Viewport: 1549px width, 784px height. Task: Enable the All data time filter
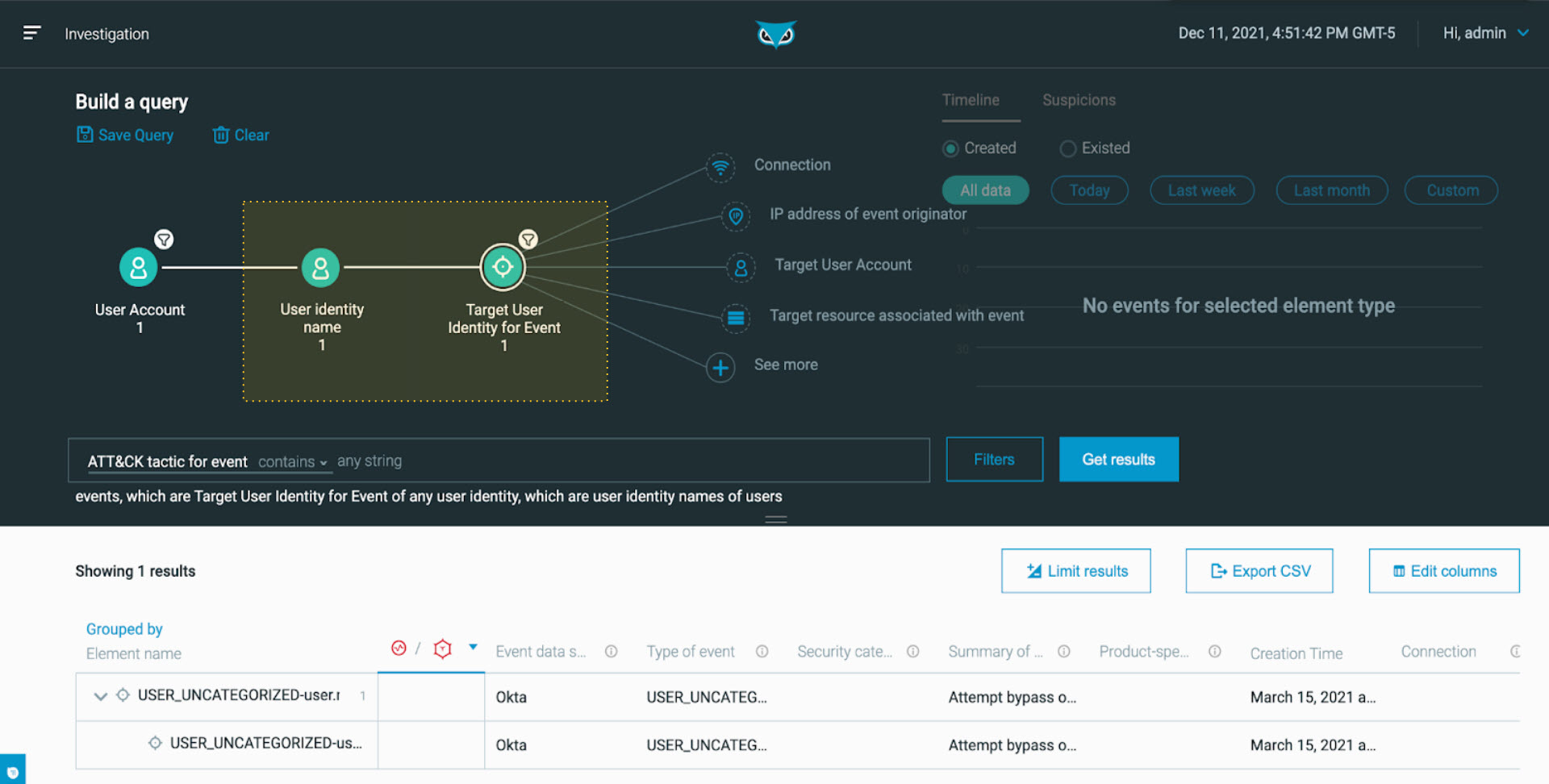coord(985,190)
